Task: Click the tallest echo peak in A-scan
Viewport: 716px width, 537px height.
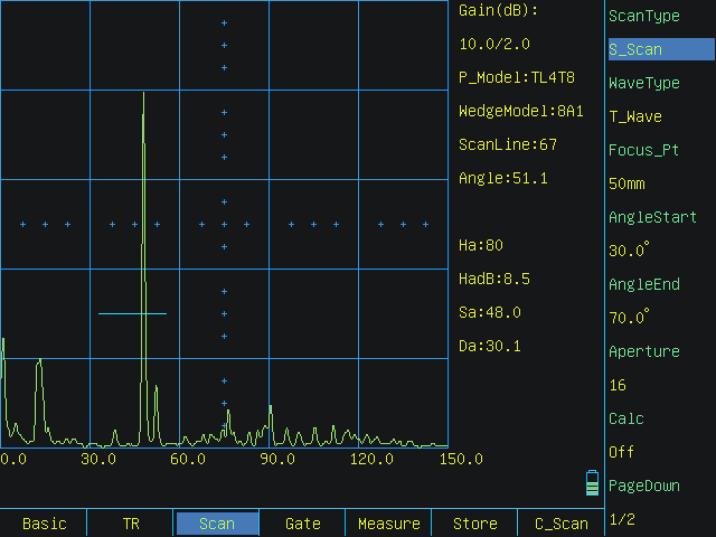Action: [144, 95]
